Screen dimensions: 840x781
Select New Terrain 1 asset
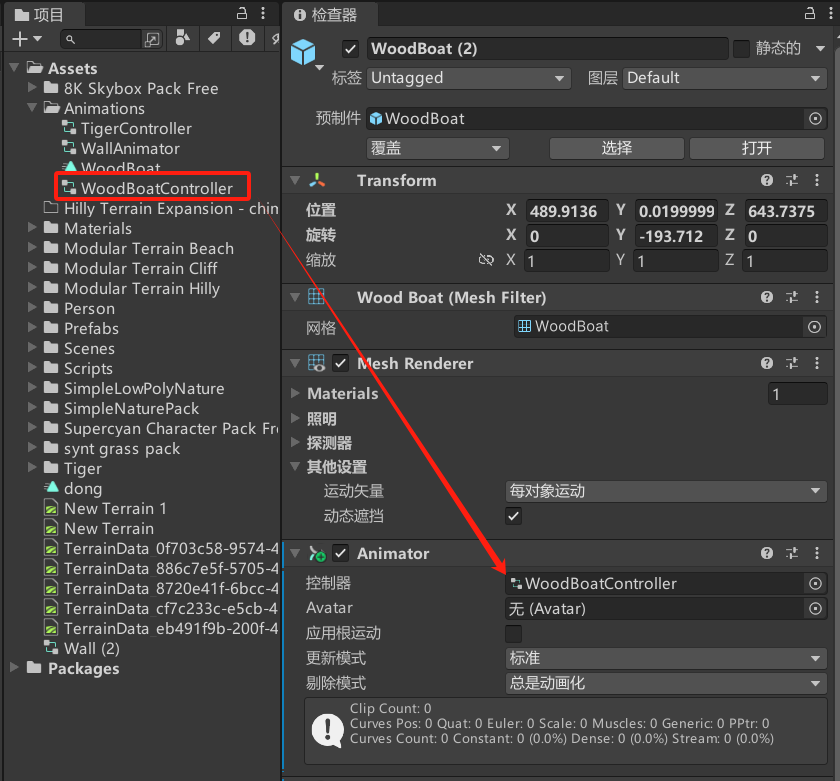(x=106, y=508)
